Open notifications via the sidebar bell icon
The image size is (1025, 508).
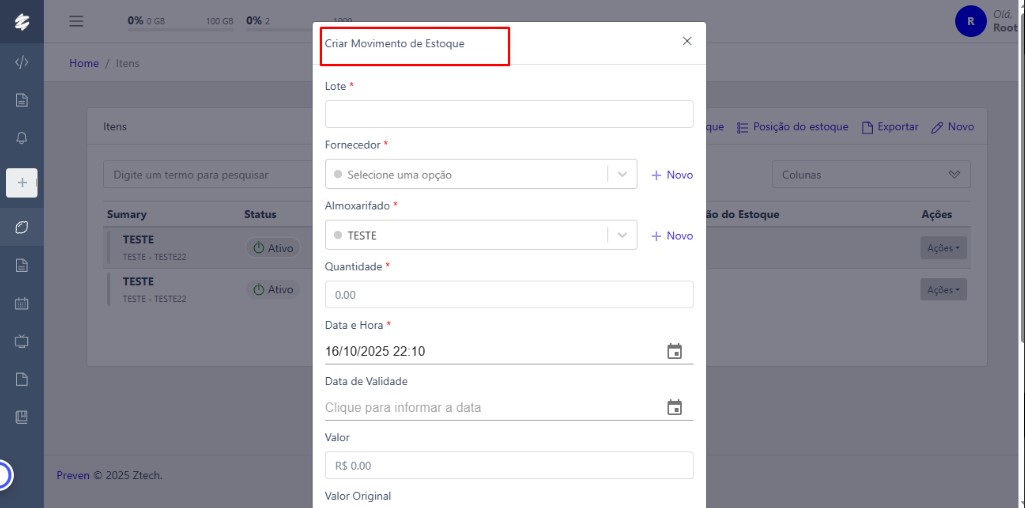click(x=22, y=138)
